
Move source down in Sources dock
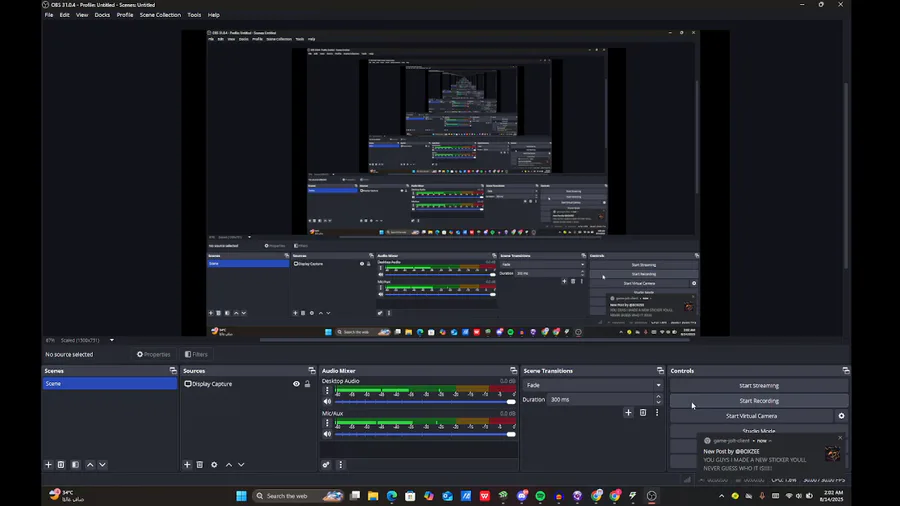click(x=241, y=465)
